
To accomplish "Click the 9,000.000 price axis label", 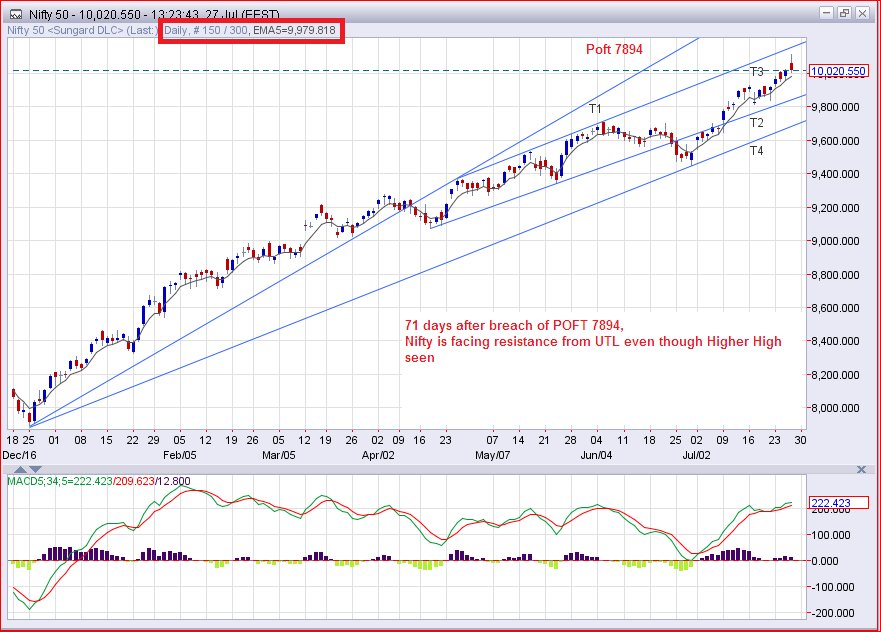I will coord(834,241).
